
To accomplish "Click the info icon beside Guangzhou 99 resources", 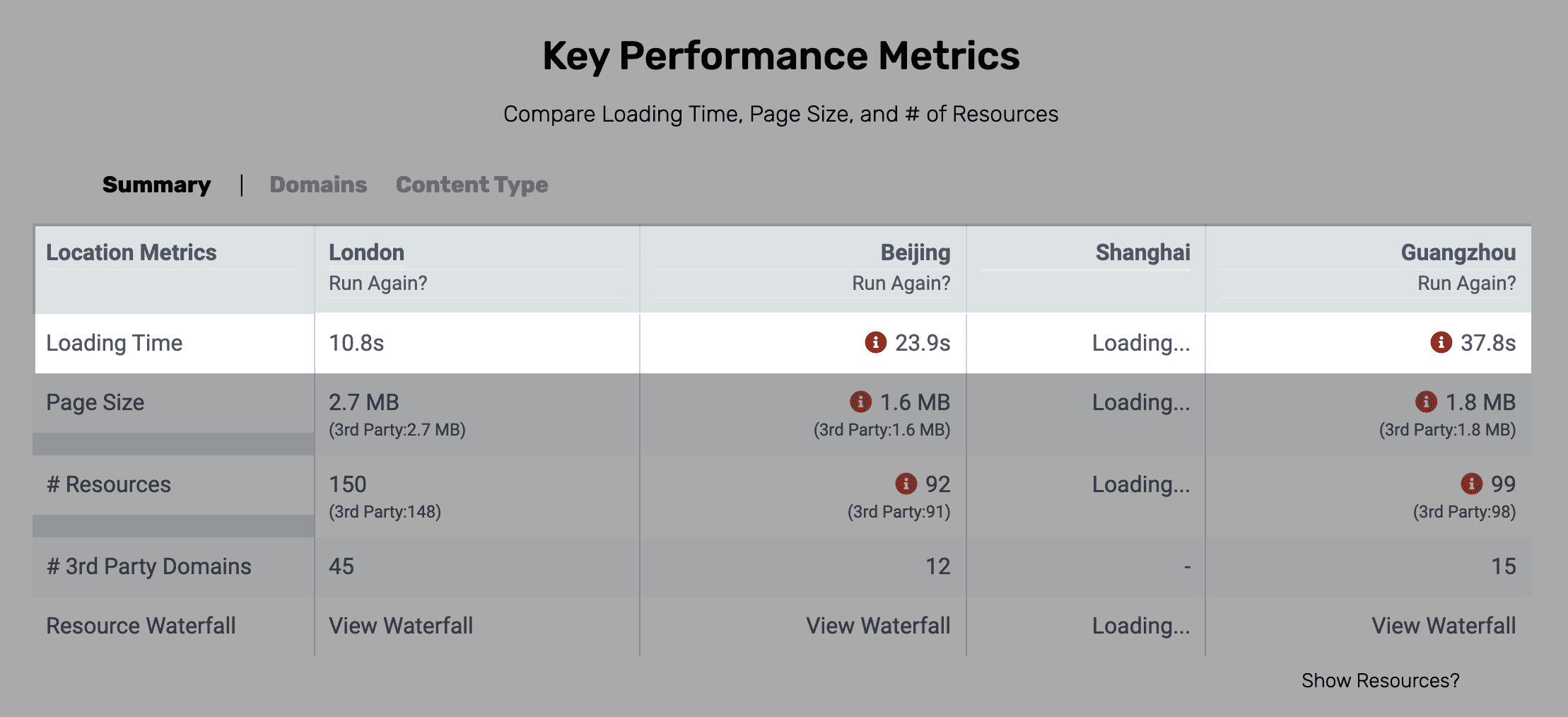I will (x=1471, y=484).
